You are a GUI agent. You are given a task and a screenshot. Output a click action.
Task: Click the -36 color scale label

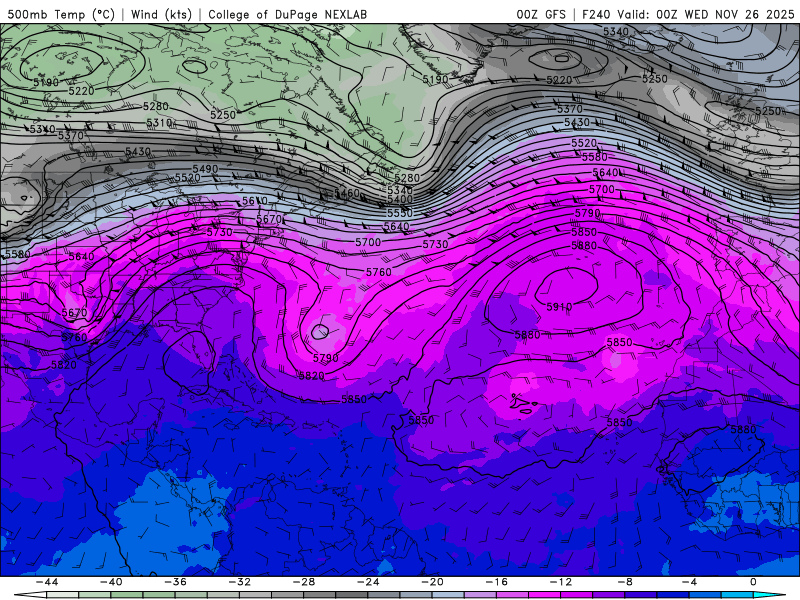175,582
